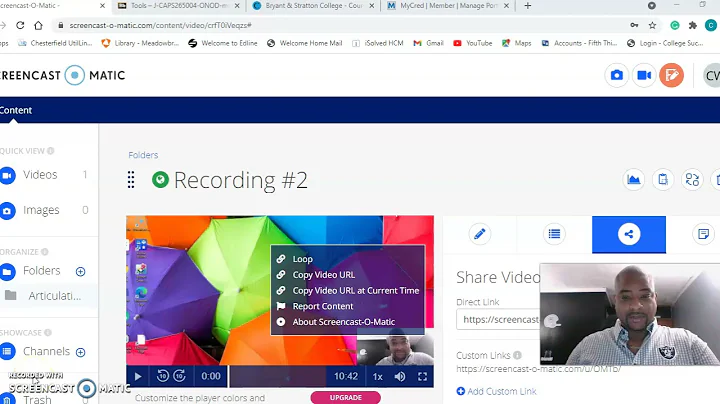Switch to the Tools J-CAPS265004 tab
This screenshot has width=720, height=404.
(x=180, y=6)
